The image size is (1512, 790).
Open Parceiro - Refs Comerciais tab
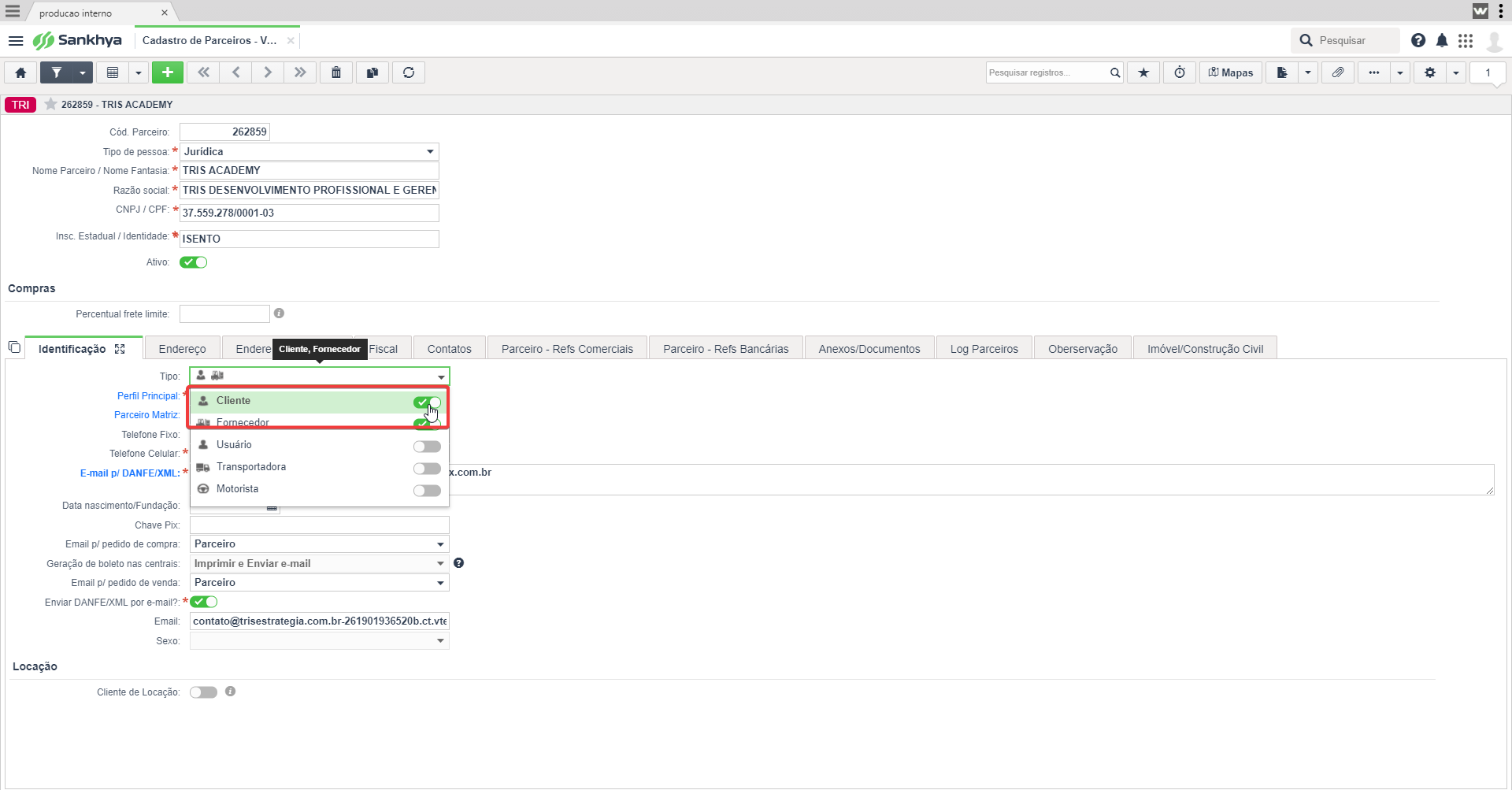pyautogui.click(x=567, y=349)
